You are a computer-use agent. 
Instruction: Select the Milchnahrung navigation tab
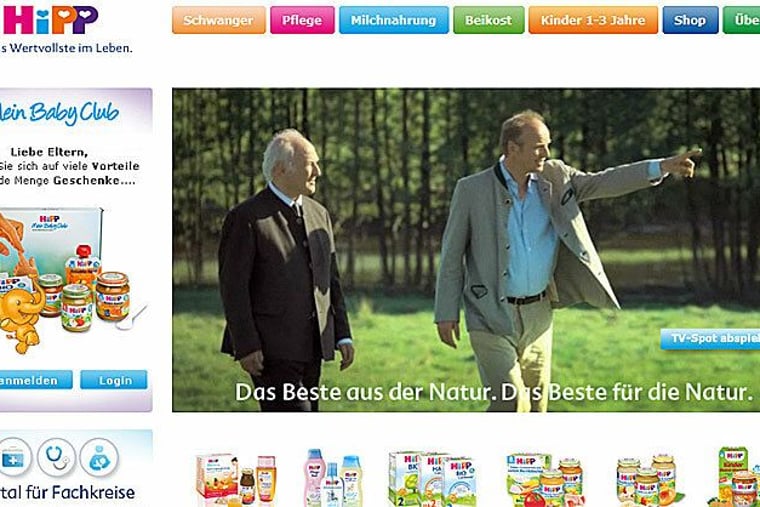(394, 20)
